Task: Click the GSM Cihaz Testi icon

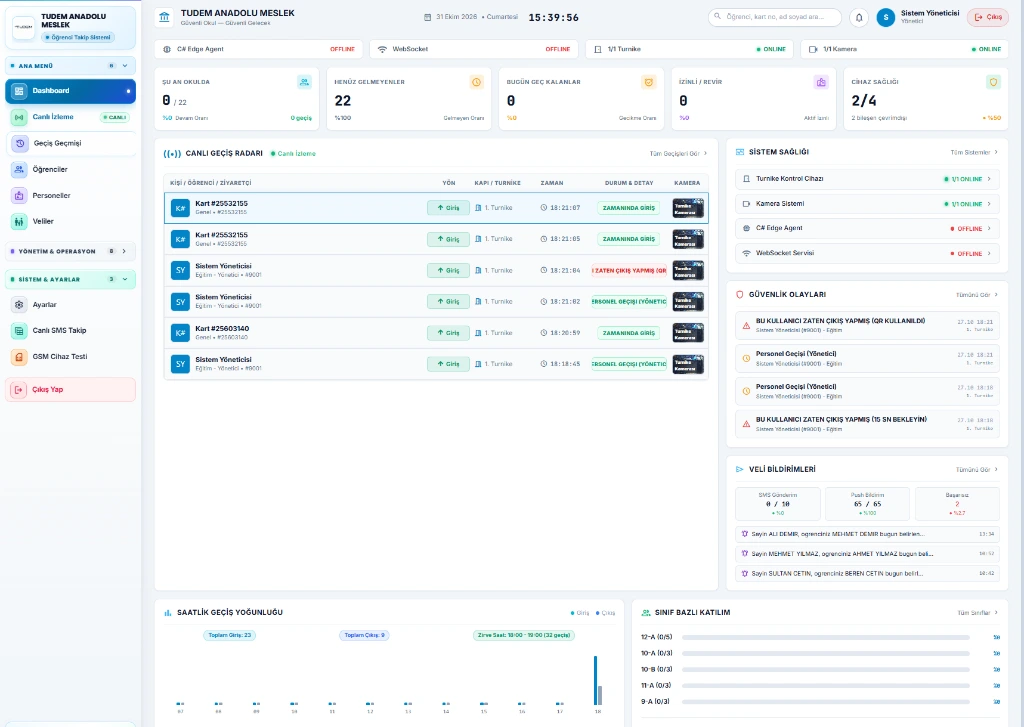Action: click(x=19, y=357)
